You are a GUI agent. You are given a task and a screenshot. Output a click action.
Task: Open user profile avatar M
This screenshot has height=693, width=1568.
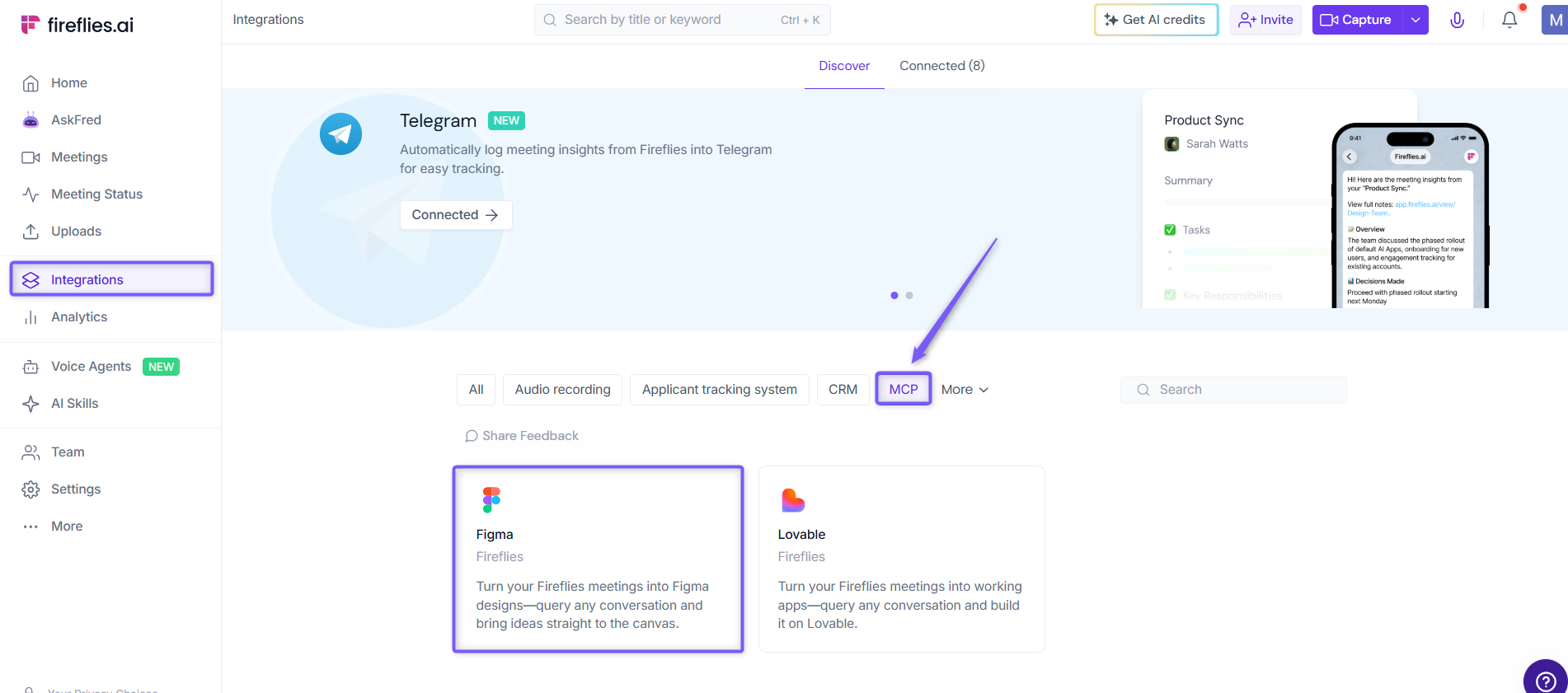coord(1555,20)
